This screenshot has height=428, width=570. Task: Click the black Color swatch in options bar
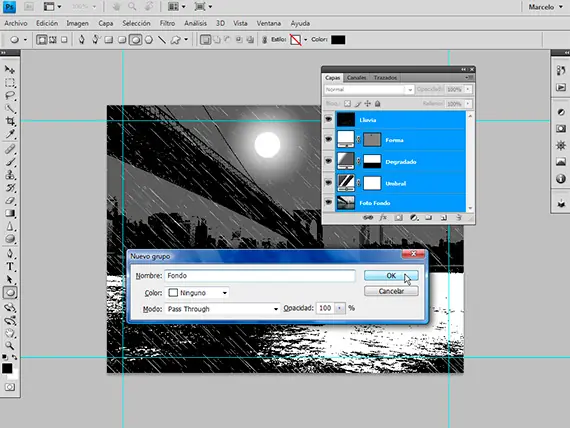tap(338, 40)
